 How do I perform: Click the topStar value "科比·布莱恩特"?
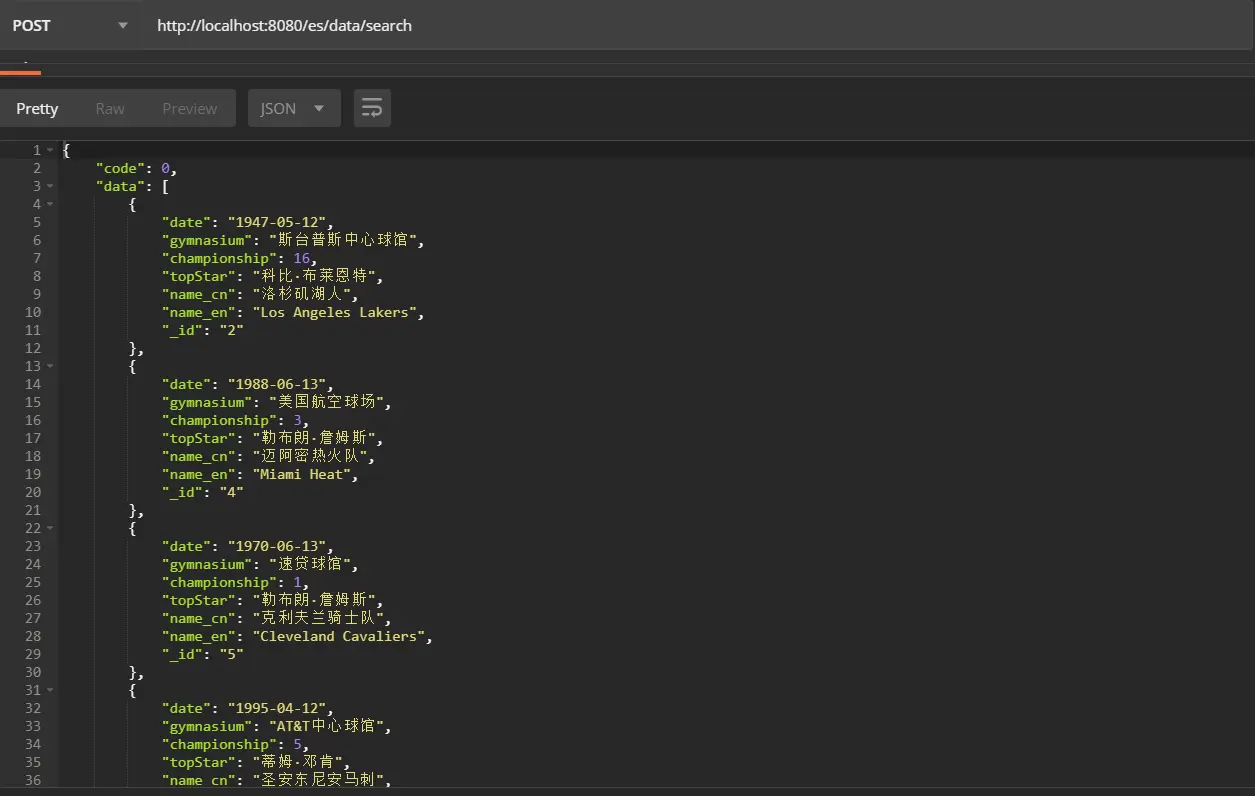point(314,276)
